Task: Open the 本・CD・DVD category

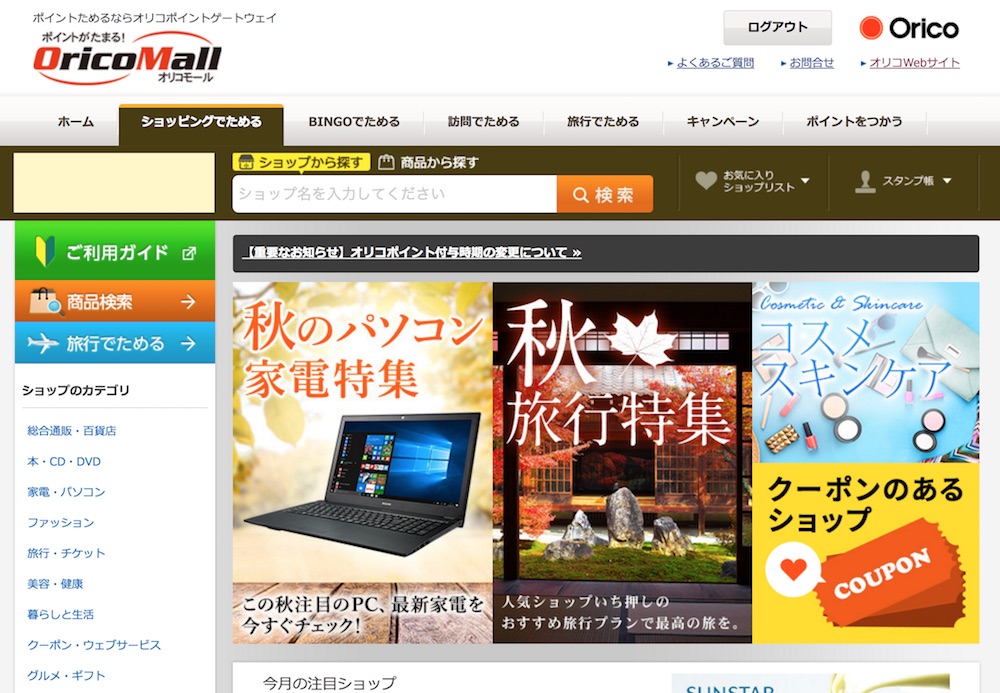Action: tap(64, 461)
